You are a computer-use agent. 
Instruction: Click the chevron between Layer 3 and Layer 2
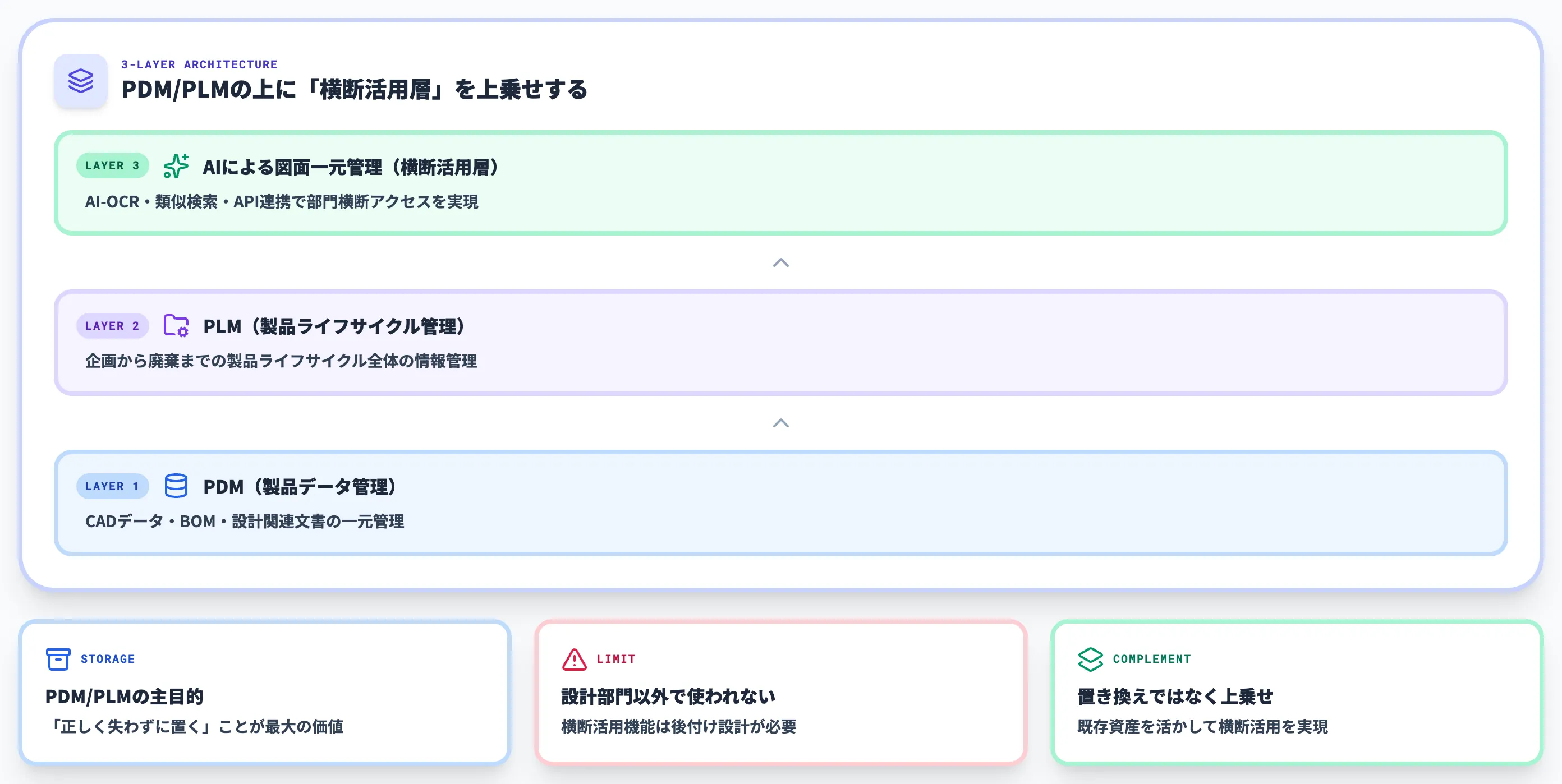click(781, 263)
